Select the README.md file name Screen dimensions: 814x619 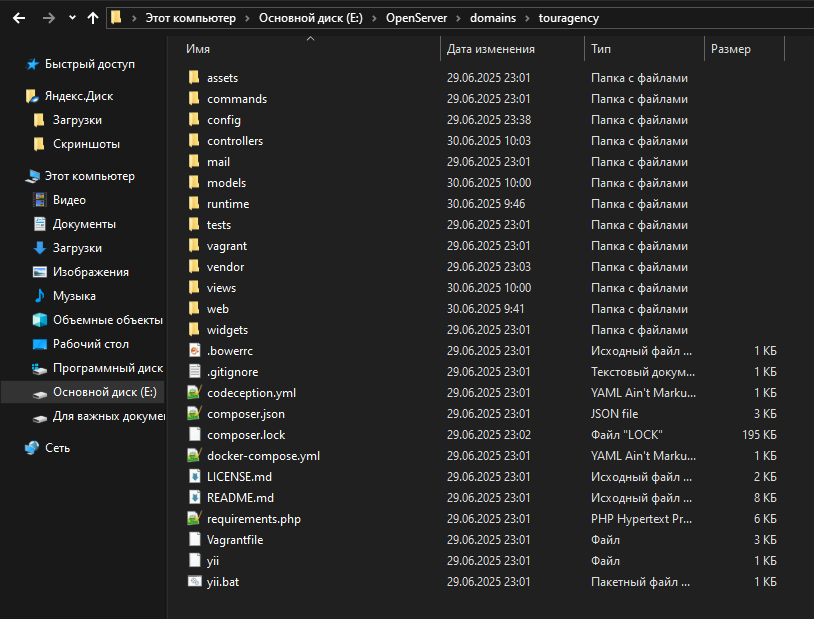click(240, 497)
